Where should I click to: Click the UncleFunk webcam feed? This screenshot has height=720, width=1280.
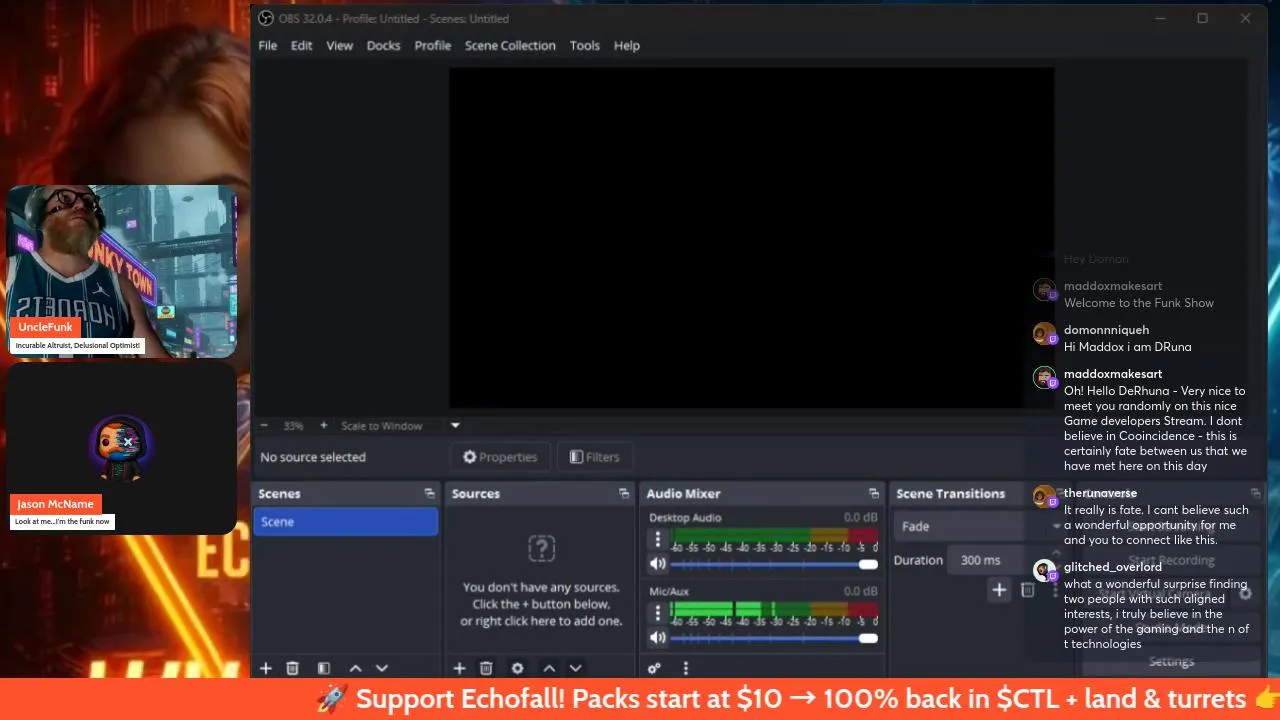click(122, 271)
